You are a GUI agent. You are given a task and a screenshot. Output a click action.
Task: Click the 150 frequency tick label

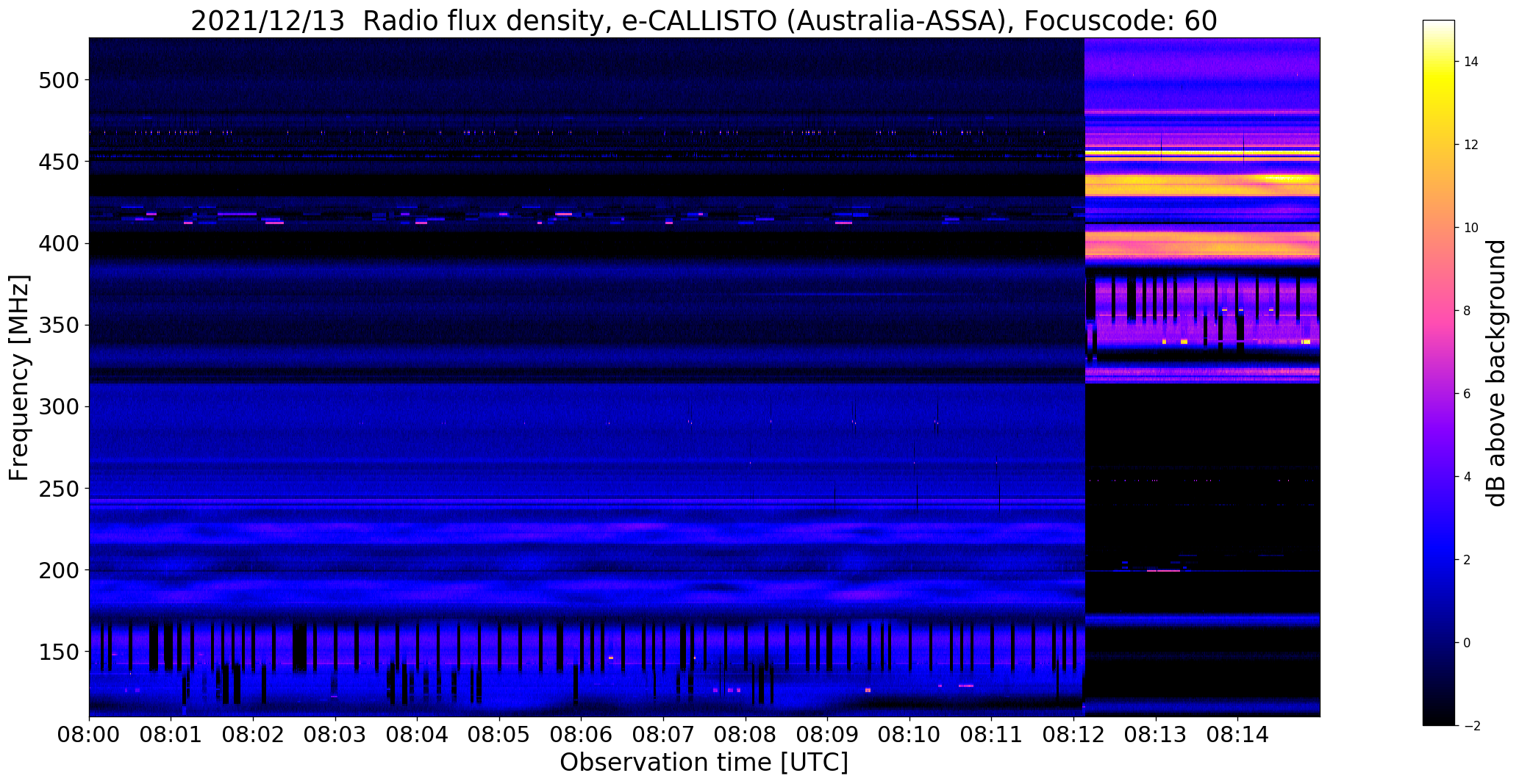click(x=58, y=652)
